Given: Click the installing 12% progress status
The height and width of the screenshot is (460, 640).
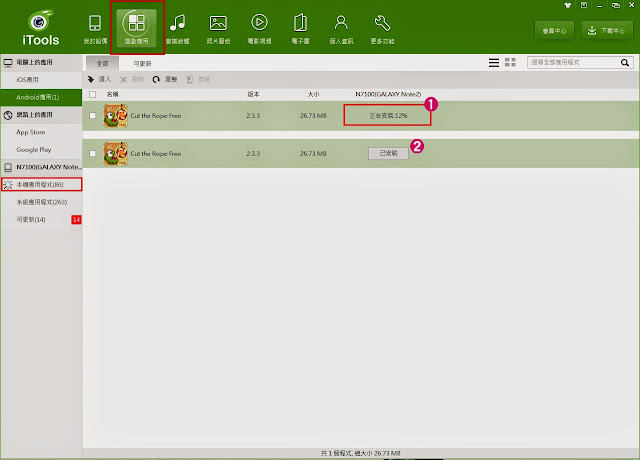Looking at the screenshot, I should tap(388, 116).
